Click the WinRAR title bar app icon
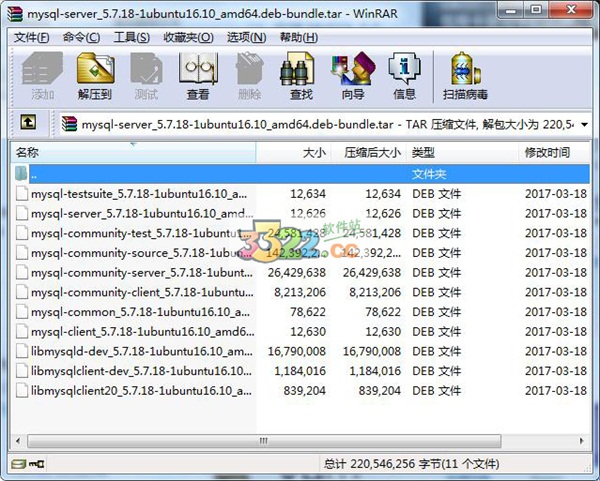 pyautogui.click(x=15, y=14)
